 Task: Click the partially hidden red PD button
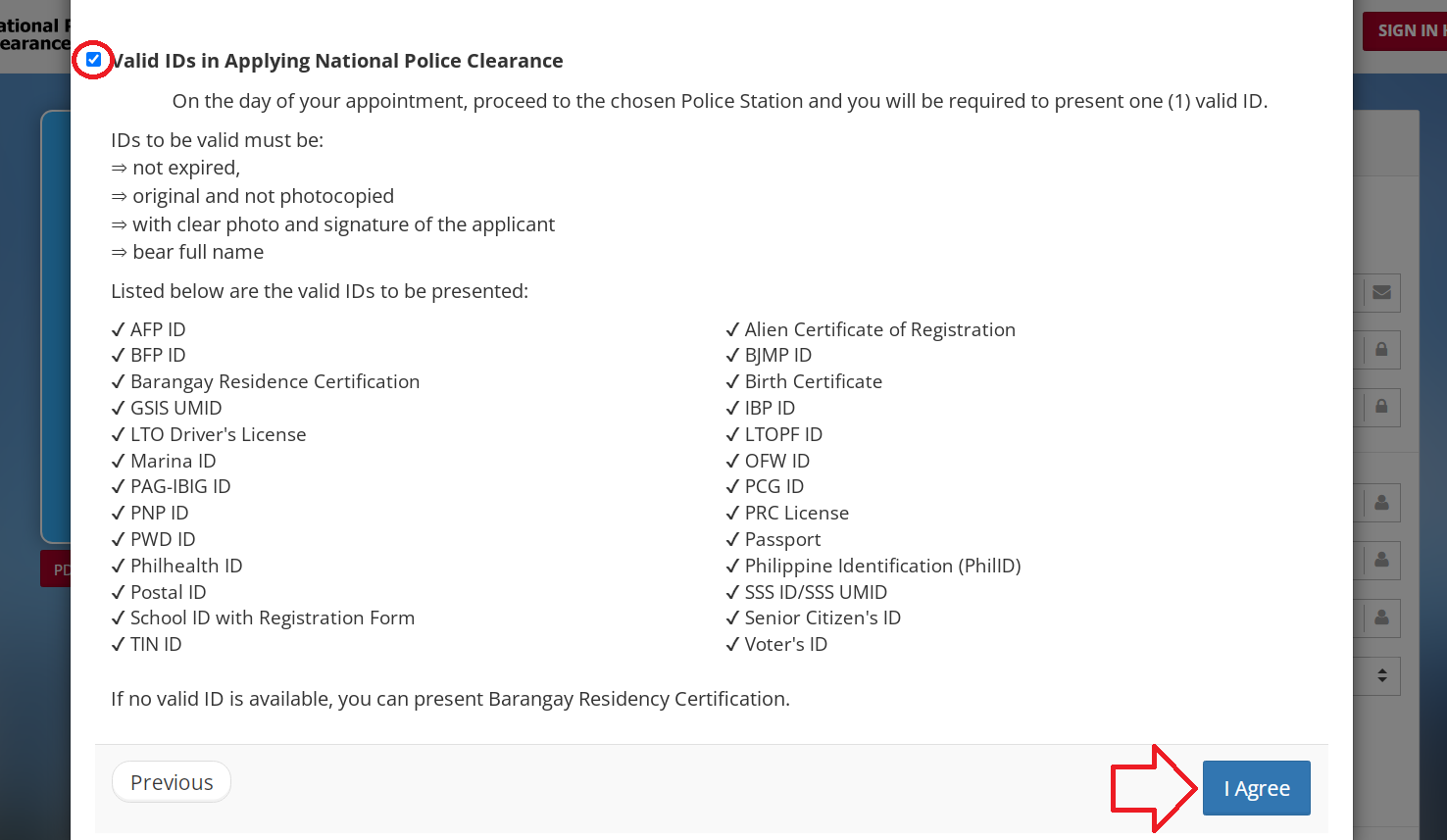tap(56, 569)
